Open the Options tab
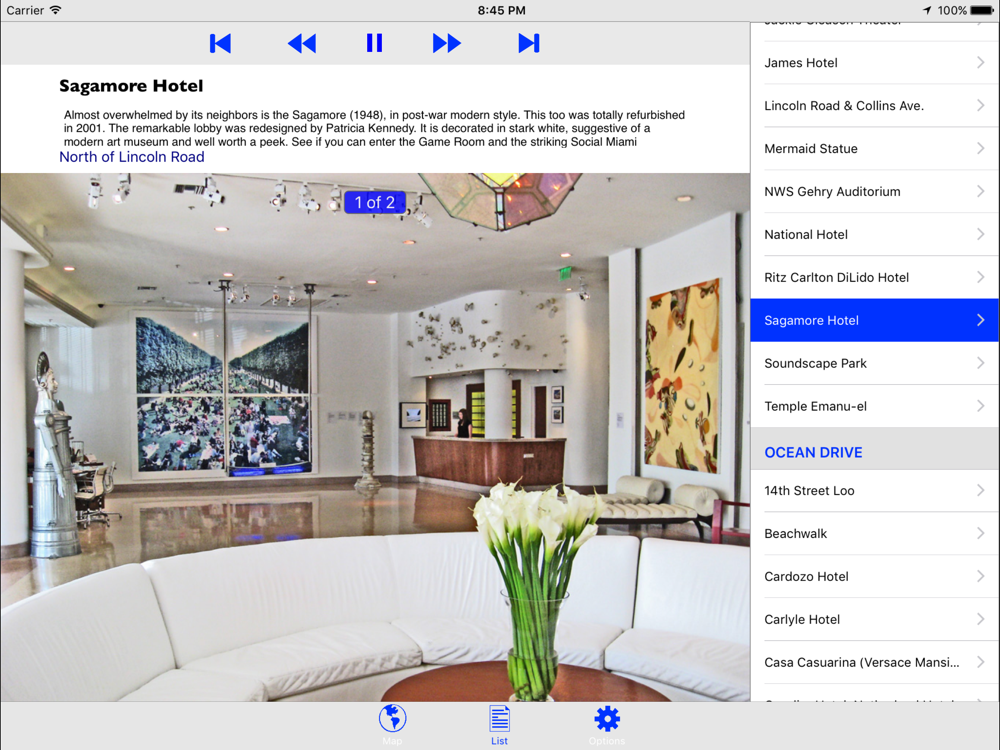This screenshot has height=750, width=1000. pos(607,725)
